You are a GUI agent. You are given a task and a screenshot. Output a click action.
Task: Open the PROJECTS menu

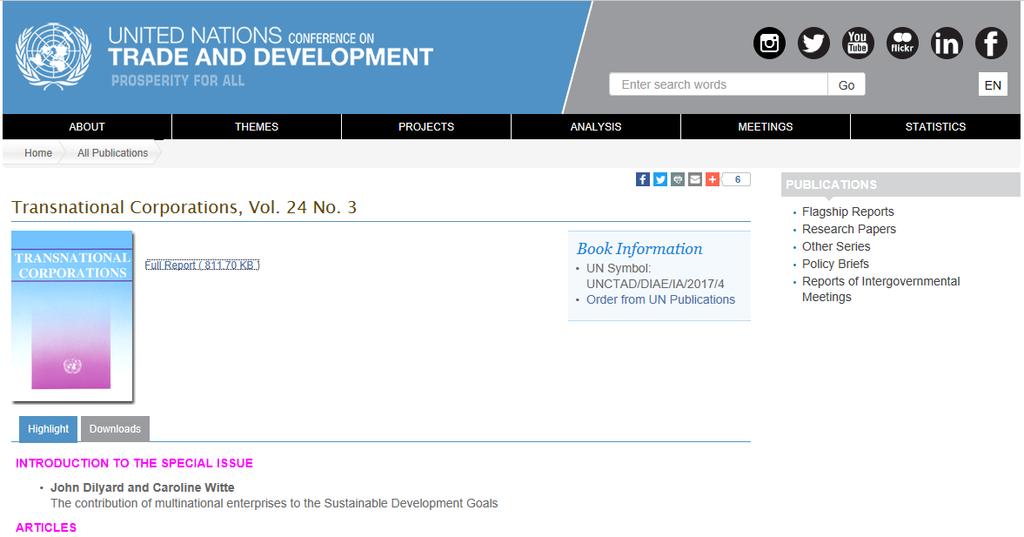pos(426,127)
